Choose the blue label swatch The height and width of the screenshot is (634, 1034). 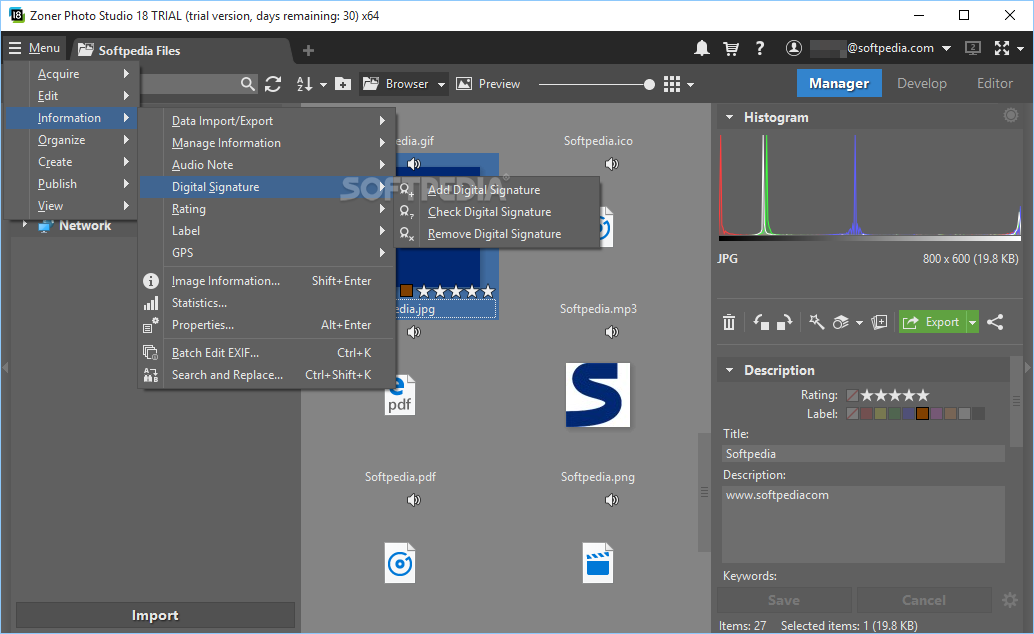click(x=908, y=414)
